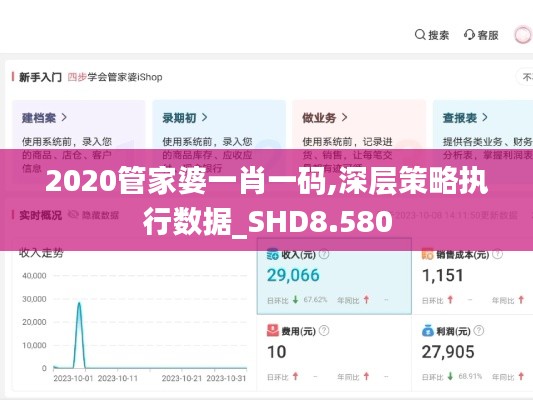The height and width of the screenshot is (400, 533).
Task: Click the search magnifier icon
Action: pos(420,35)
